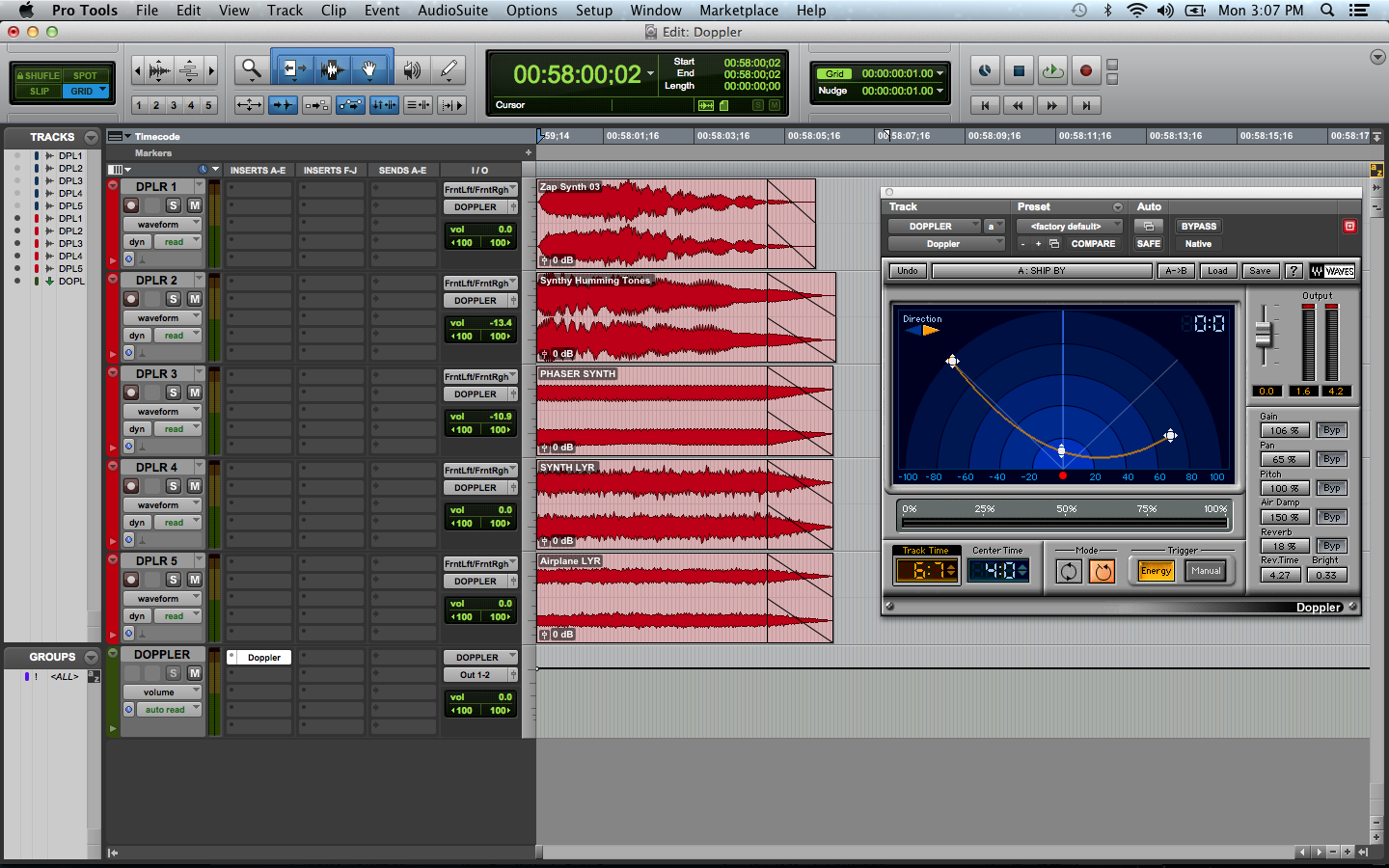Image resolution: width=1389 pixels, height=868 pixels.
Task: Click the Fast Forward transport button
Action: pyautogui.click(x=1052, y=105)
